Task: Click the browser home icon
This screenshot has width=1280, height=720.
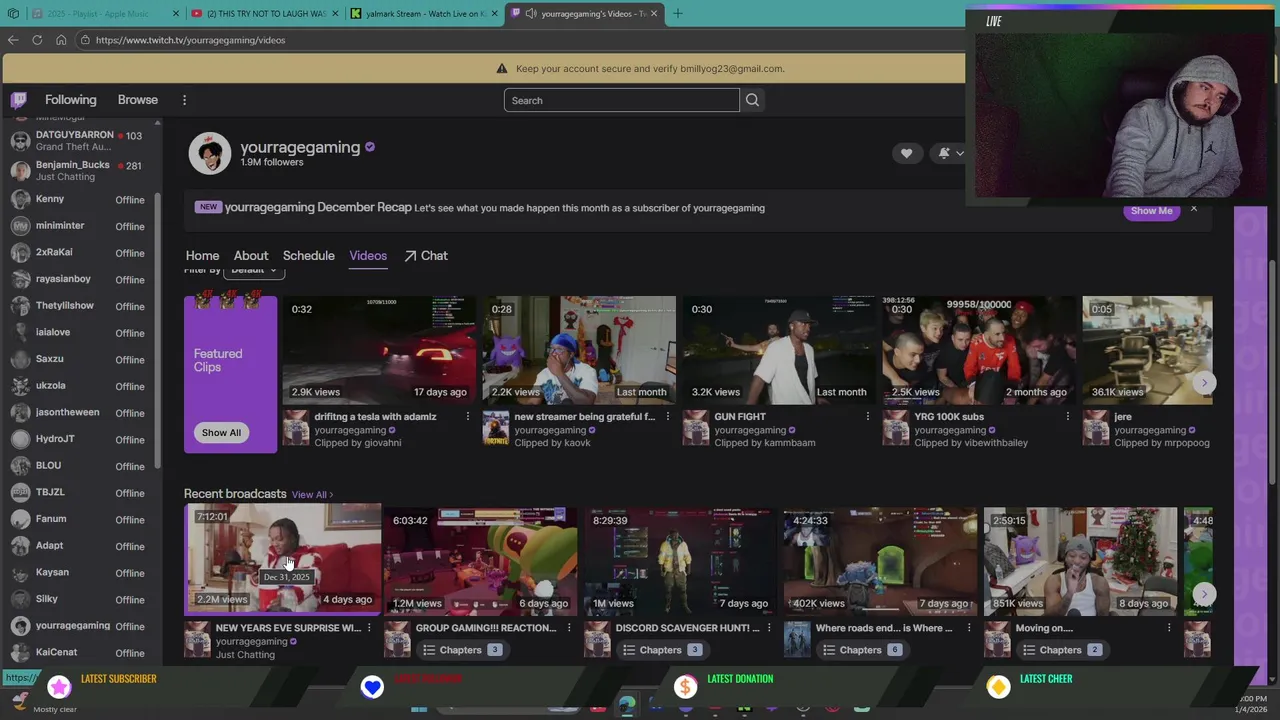Action: (61, 40)
